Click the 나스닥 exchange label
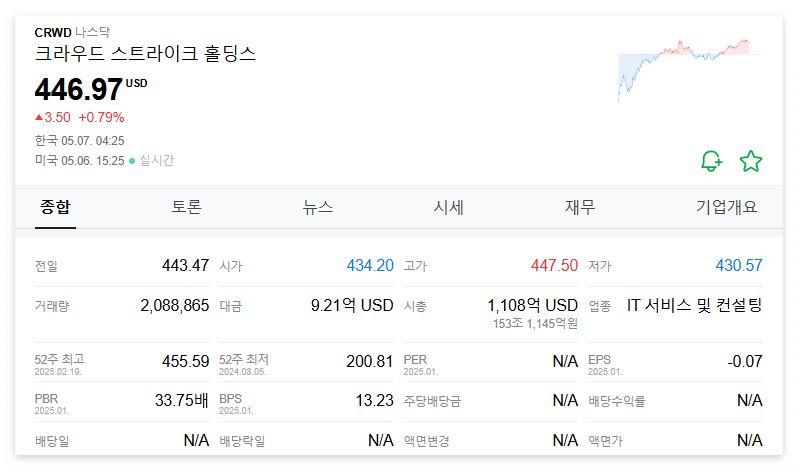Viewport: 798px width, 470px height. pyautogui.click(x=93, y=33)
